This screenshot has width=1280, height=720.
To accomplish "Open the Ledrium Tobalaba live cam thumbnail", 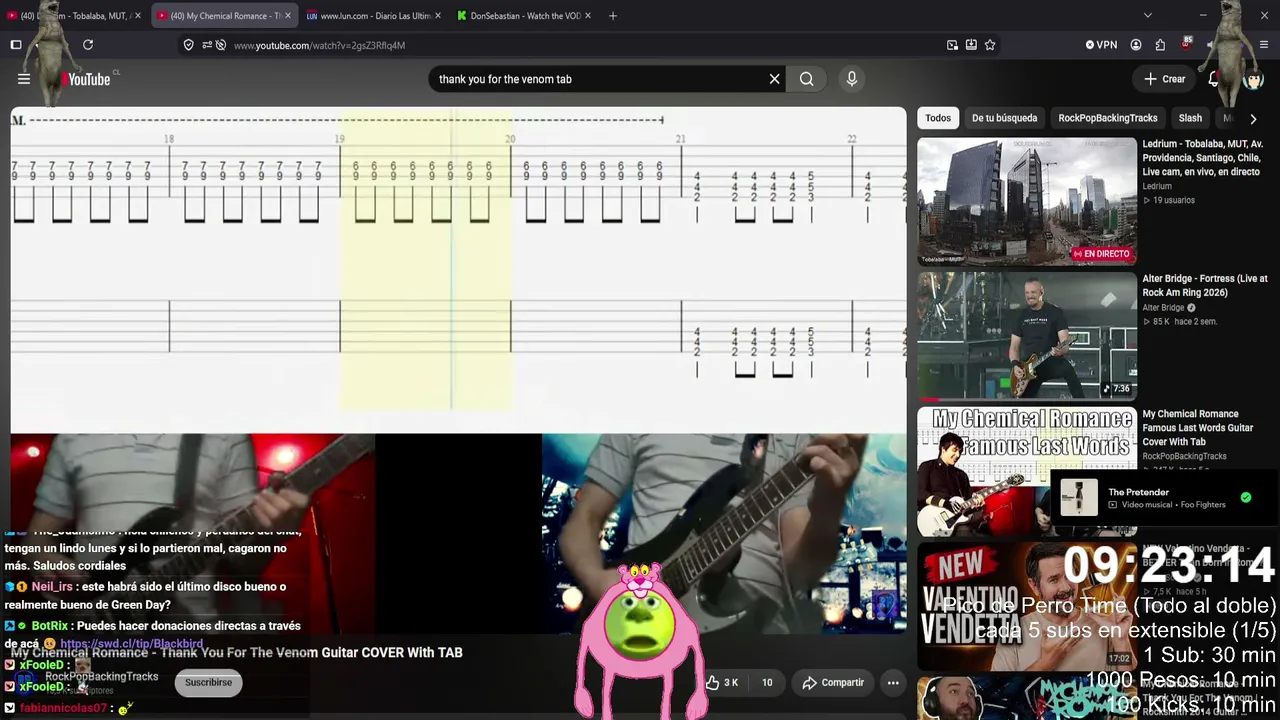I will tap(1027, 201).
